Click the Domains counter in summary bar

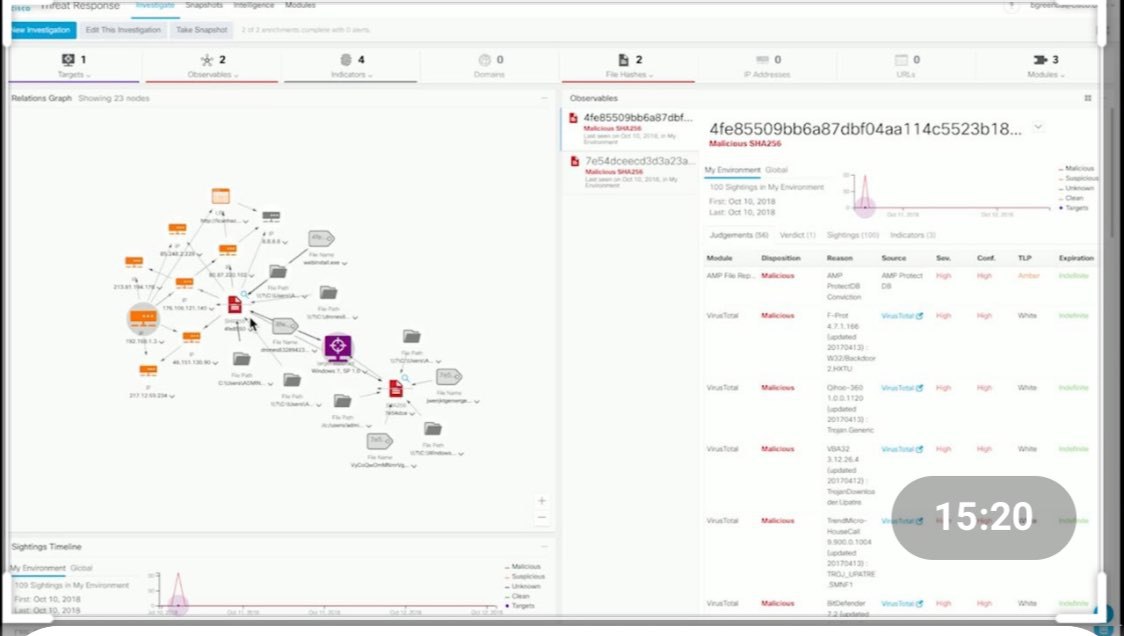pos(490,66)
